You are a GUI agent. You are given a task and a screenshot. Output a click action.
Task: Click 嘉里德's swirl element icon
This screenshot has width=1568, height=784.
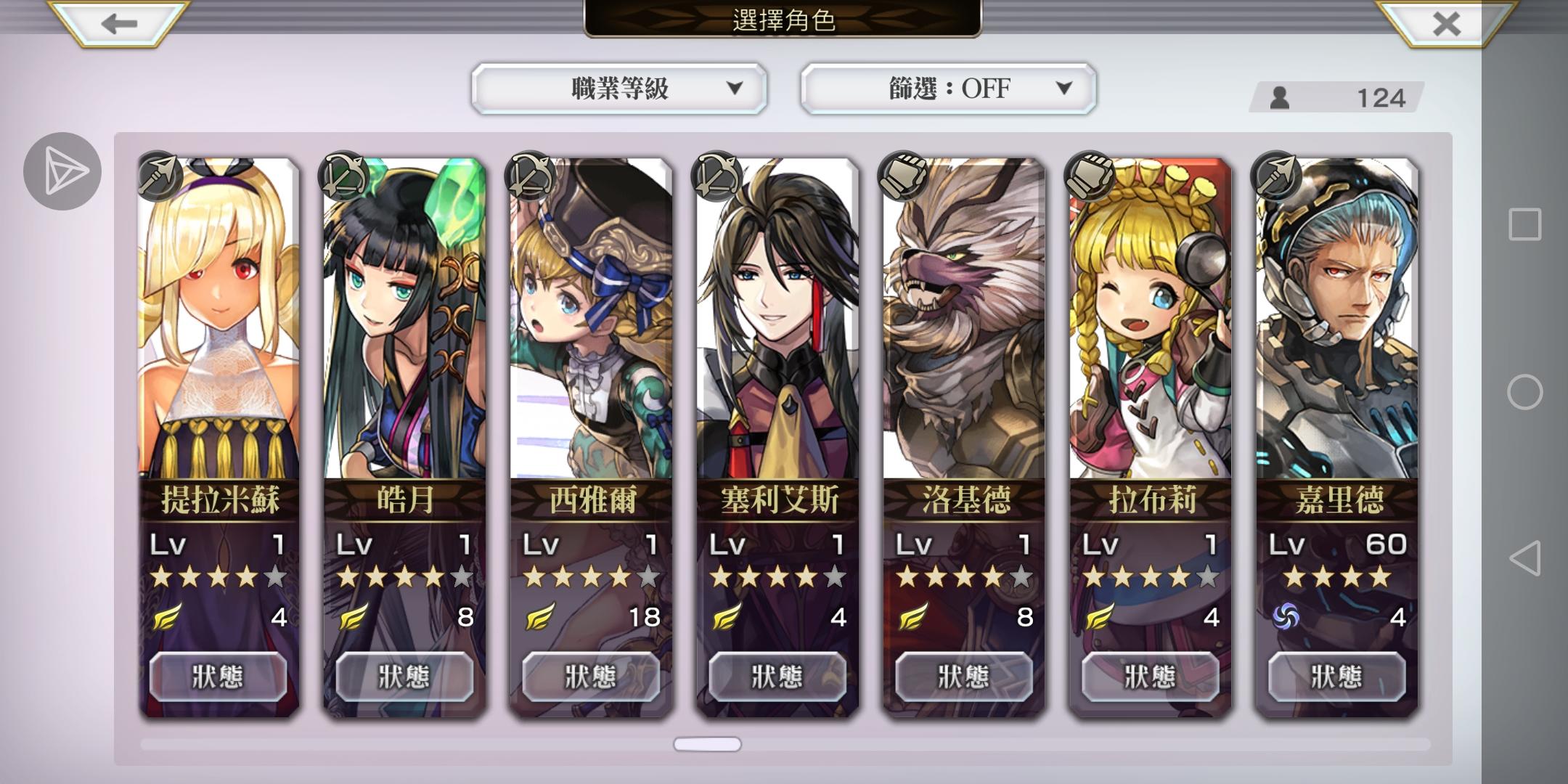(x=1286, y=617)
